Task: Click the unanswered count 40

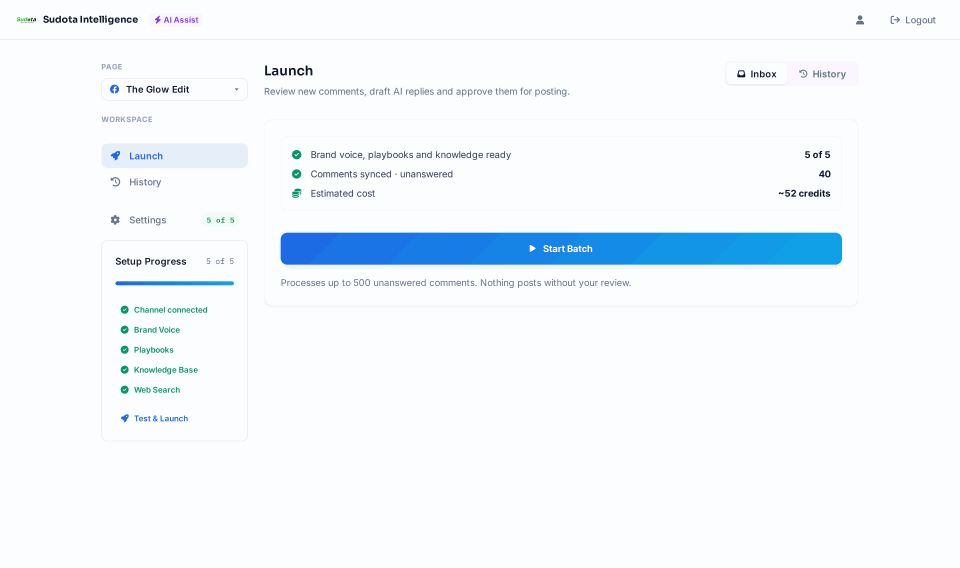Action: (x=824, y=174)
